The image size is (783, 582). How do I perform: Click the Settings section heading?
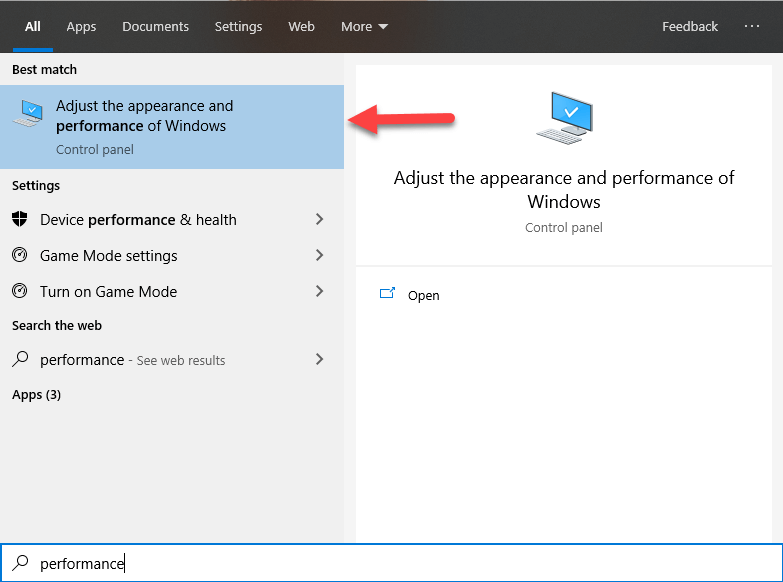pos(36,185)
